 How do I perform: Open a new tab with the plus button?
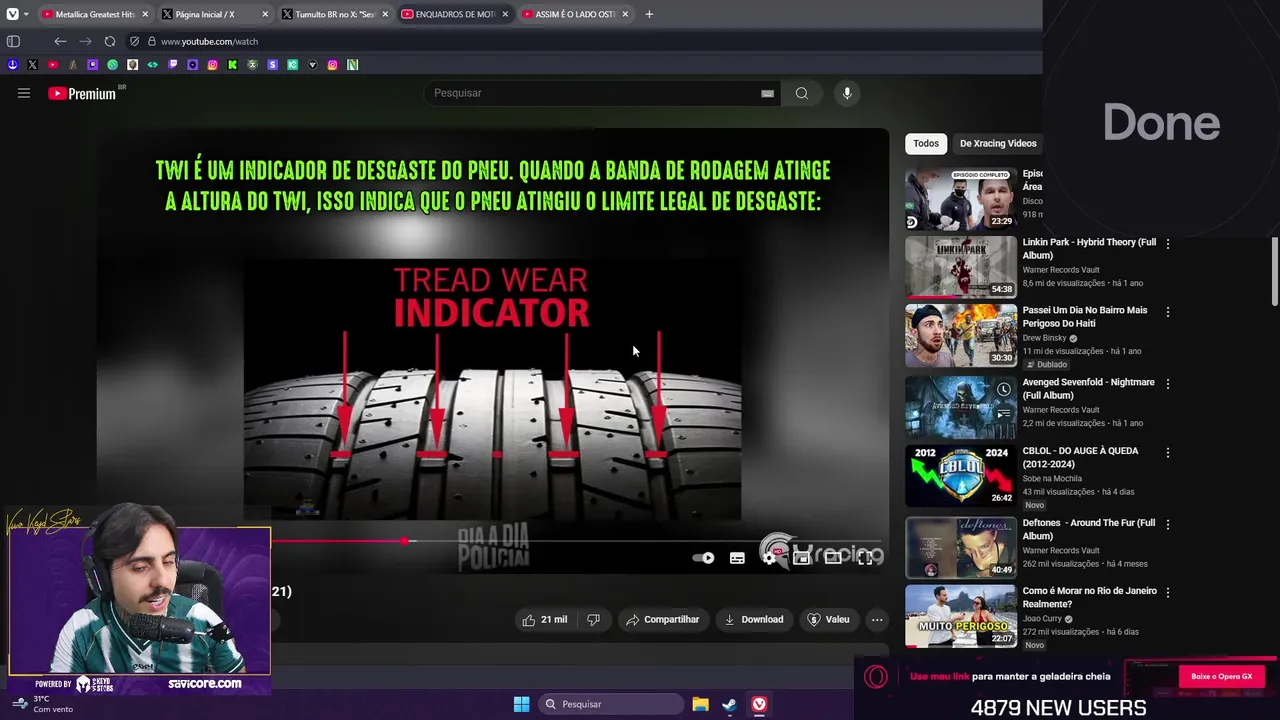coord(649,14)
